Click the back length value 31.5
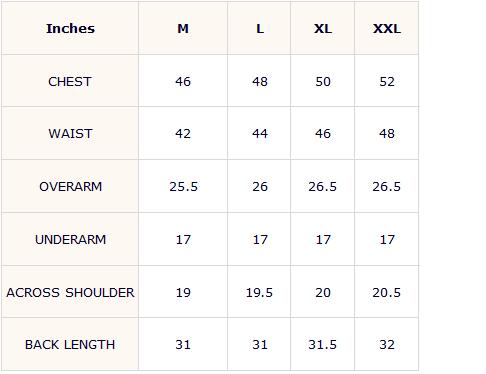The width and height of the screenshot is (486, 374). [x=322, y=345]
